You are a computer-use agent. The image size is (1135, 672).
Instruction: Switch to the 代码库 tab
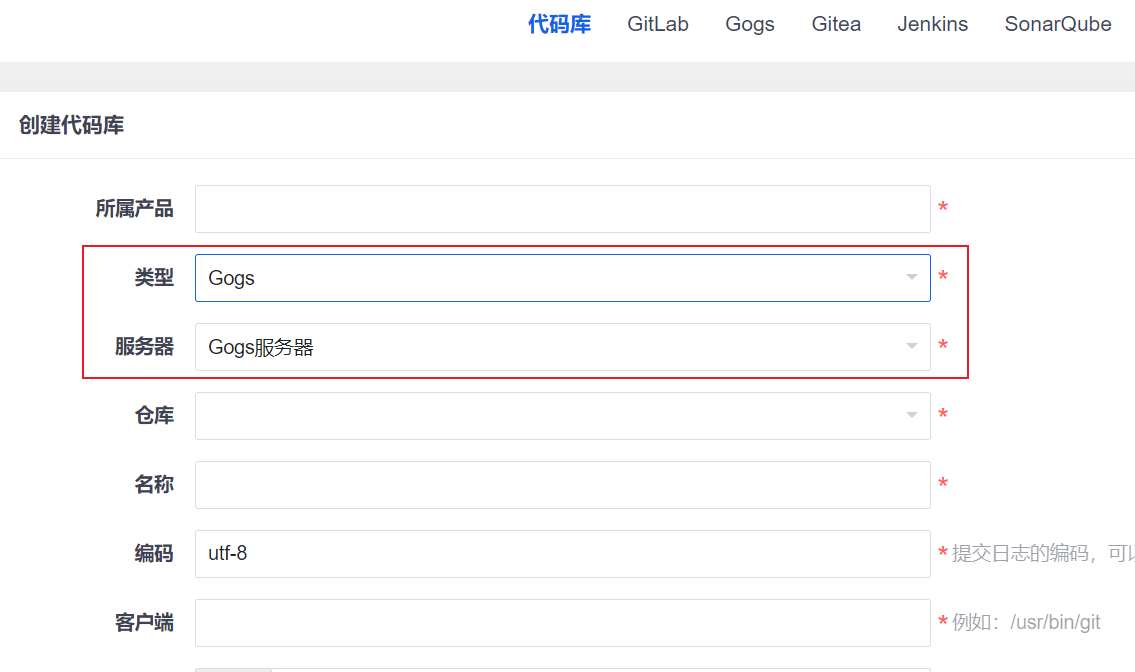click(x=559, y=24)
